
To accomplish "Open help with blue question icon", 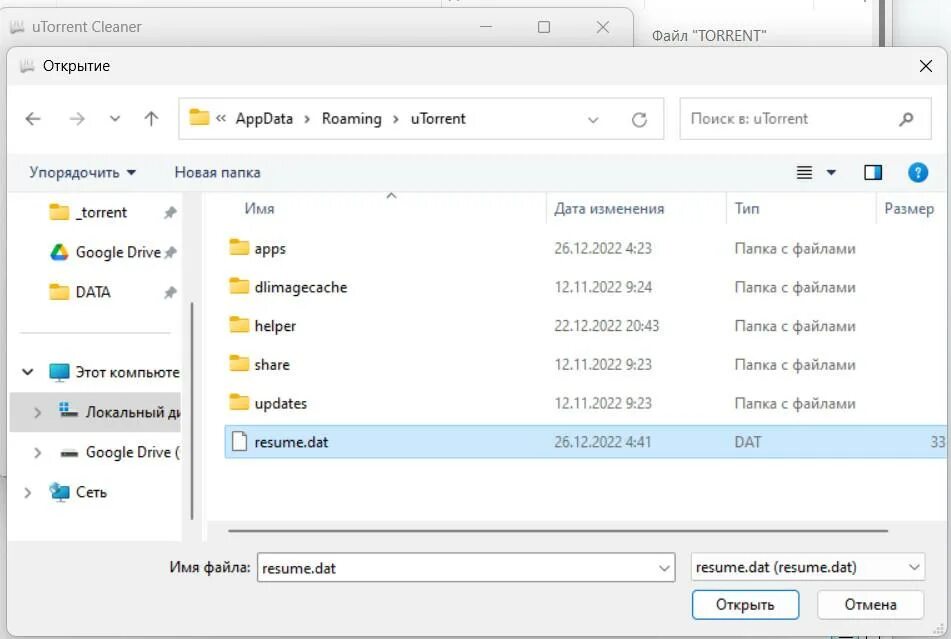I will click(918, 173).
